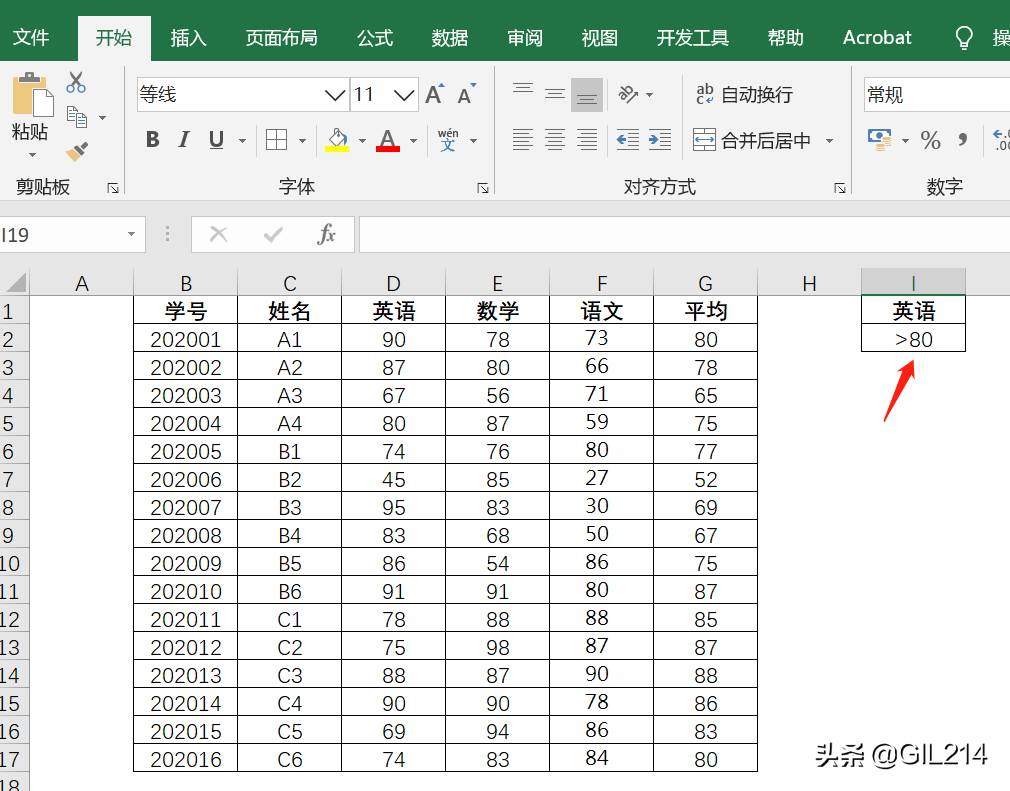This screenshot has height=791, width=1010.
Task: Select the criteria cell >80
Action: (x=913, y=339)
